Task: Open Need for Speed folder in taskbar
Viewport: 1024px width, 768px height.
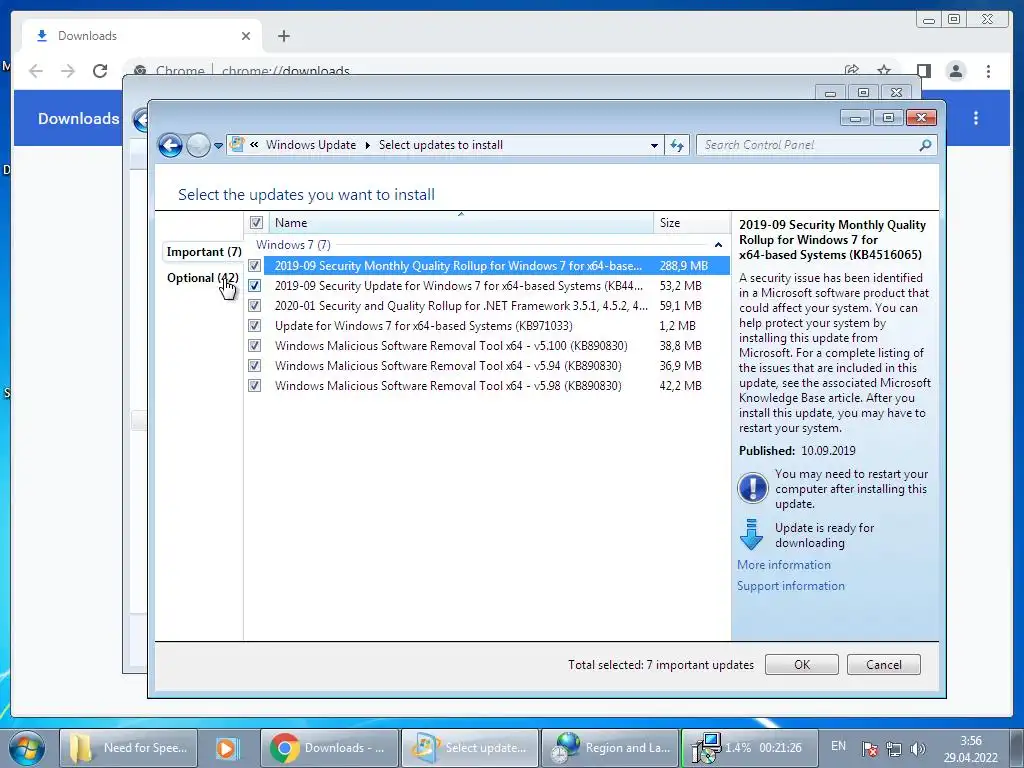Action: [x=129, y=748]
